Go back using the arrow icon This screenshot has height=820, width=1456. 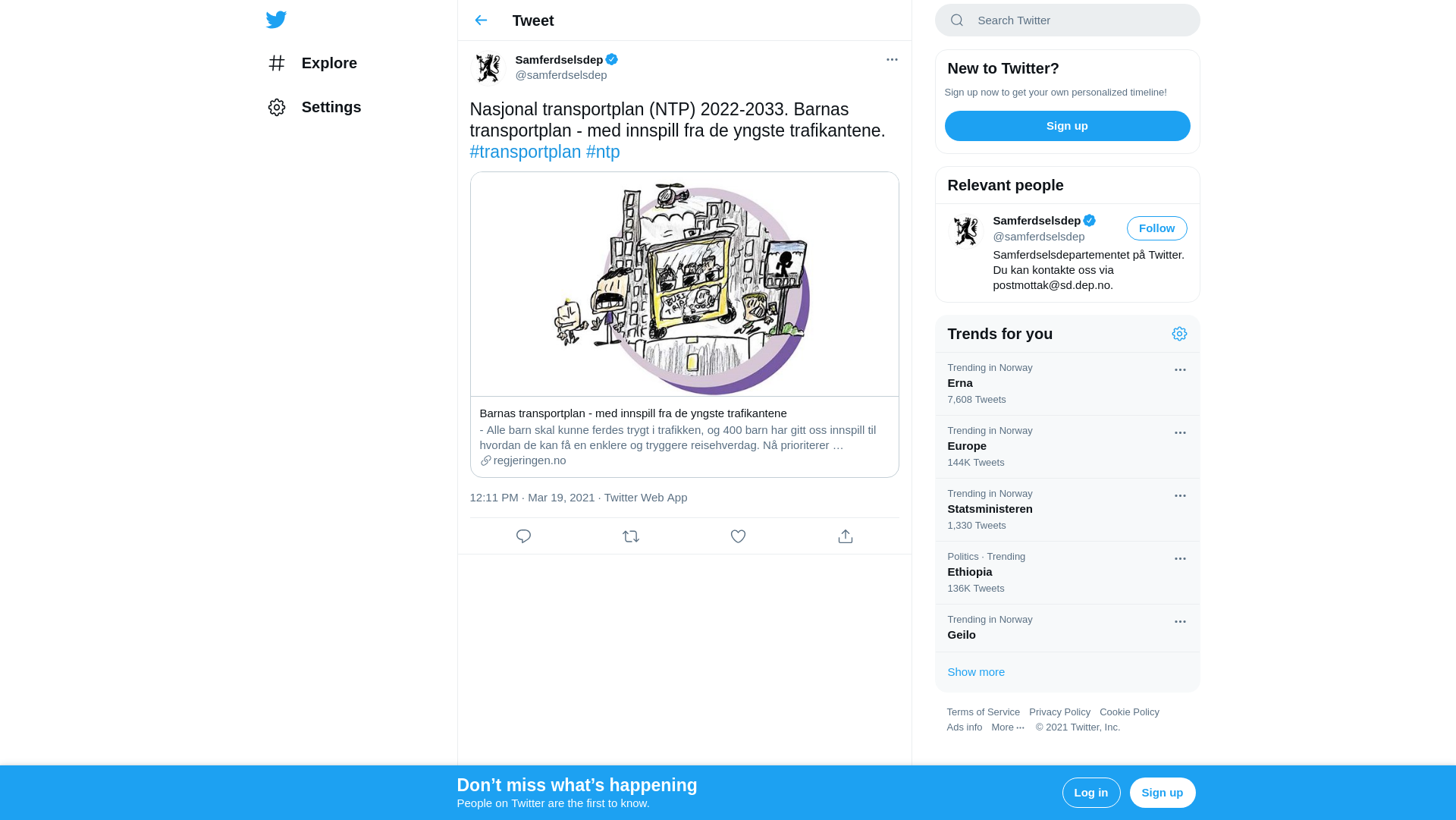tap(481, 20)
